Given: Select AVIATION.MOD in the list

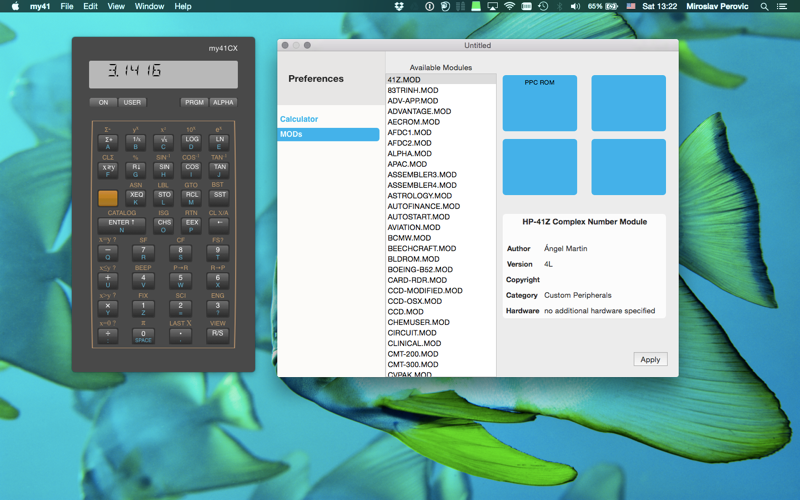Looking at the screenshot, I should (441, 228).
